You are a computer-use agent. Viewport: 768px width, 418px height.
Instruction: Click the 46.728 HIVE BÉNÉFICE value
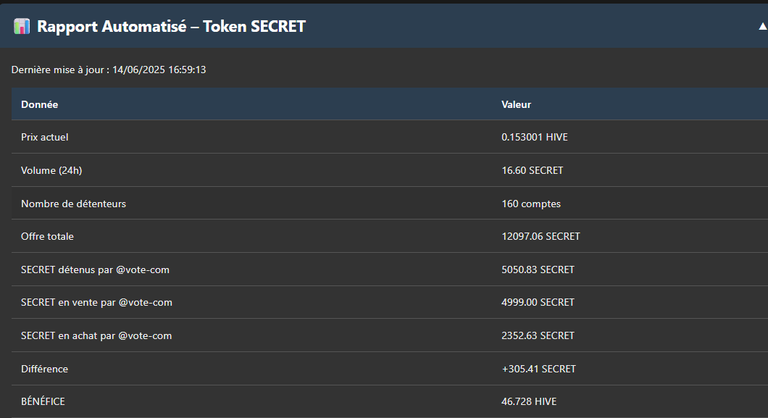(528, 401)
